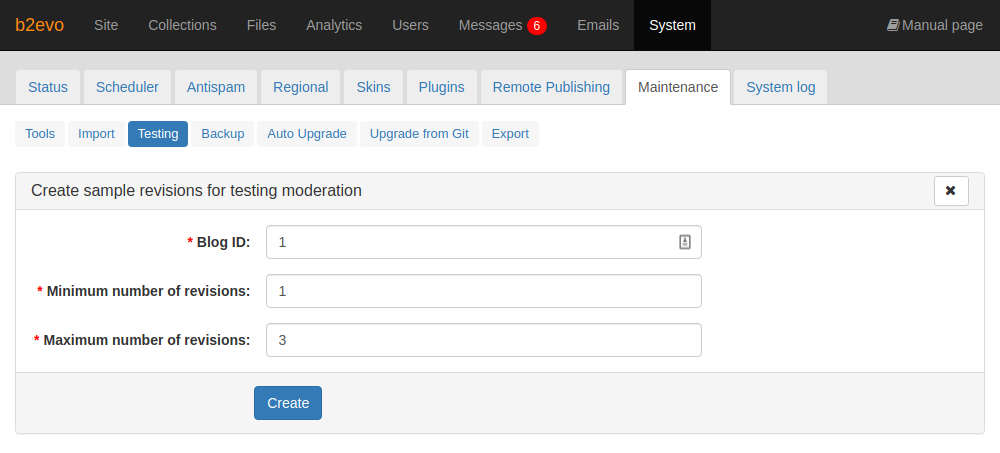Focus the Minimum number of revisions field
The width and height of the screenshot is (1000, 453).
tap(483, 291)
